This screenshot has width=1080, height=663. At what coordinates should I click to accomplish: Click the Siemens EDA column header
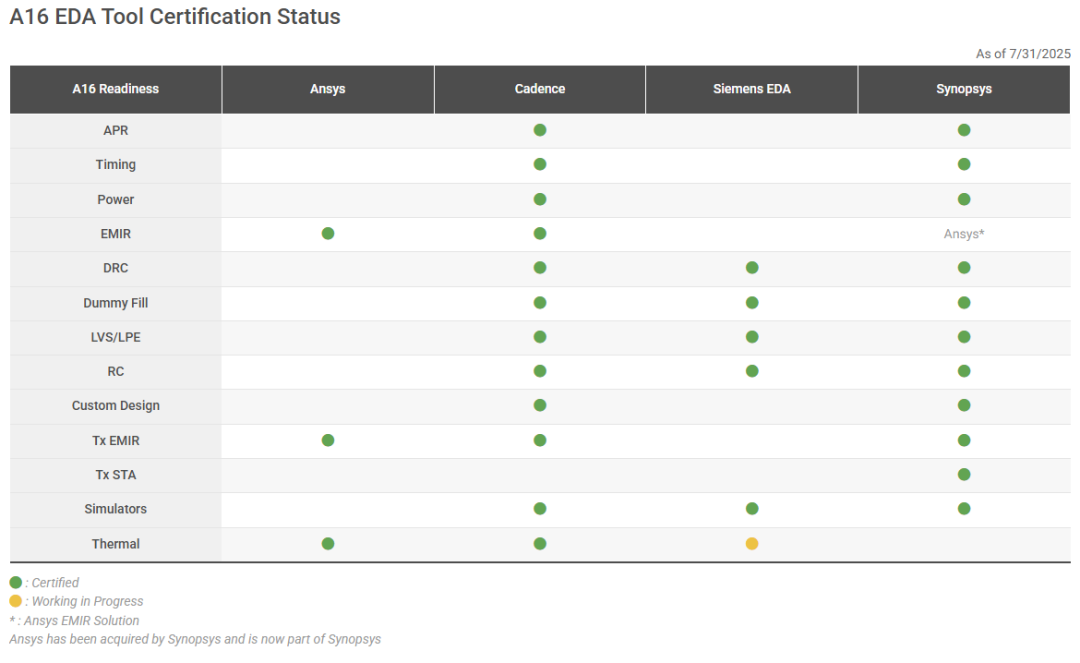coord(752,89)
